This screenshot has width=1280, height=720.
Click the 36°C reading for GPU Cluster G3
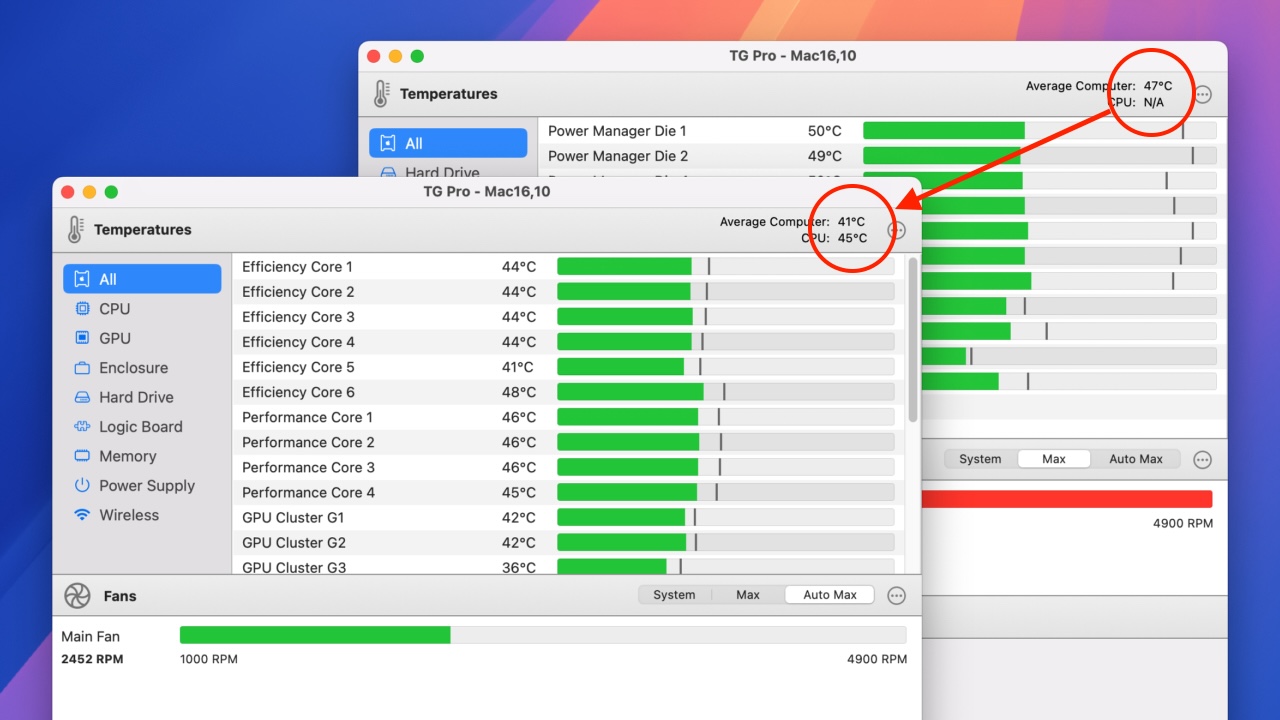[x=519, y=567]
